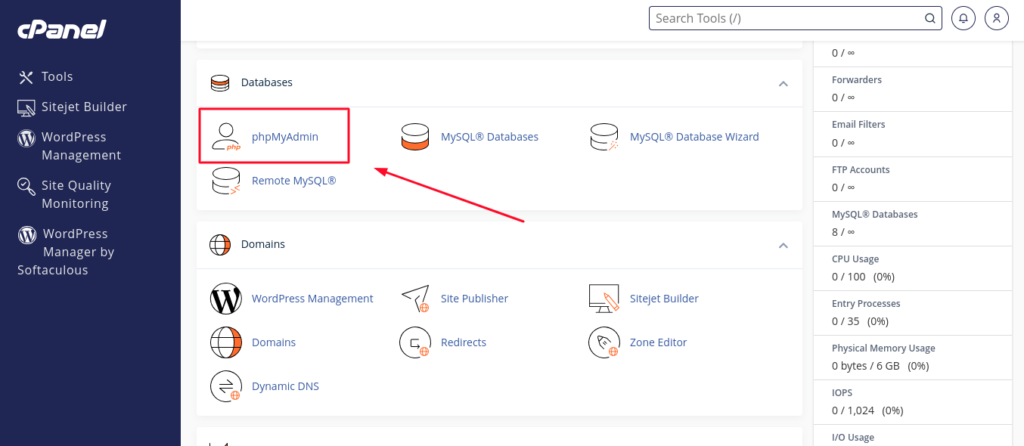This screenshot has height=446, width=1024.
Task: Click the Site Publisher paper plane icon
Action: click(415, 298)
